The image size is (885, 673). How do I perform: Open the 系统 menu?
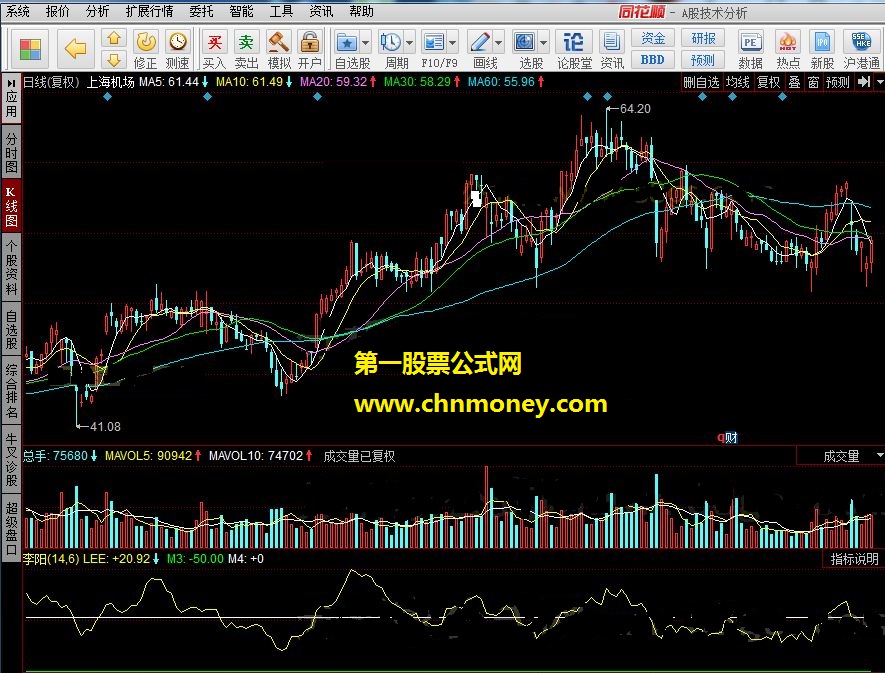point(17,11)
